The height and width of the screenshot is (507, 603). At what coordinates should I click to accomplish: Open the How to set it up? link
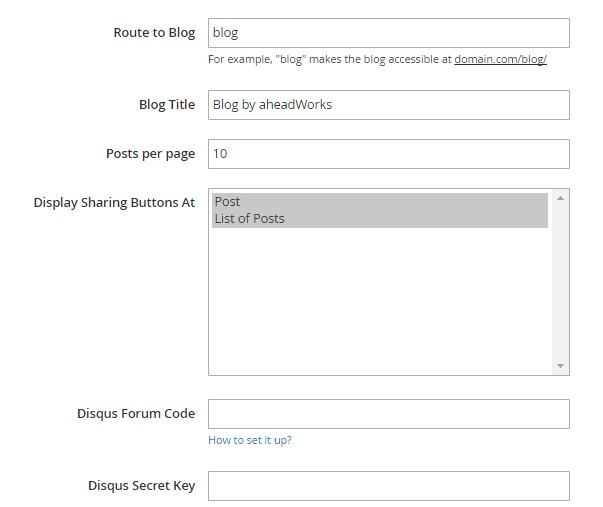(250, 440)
